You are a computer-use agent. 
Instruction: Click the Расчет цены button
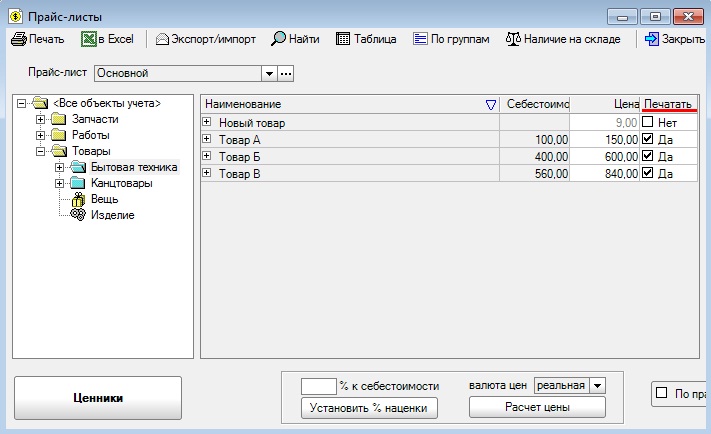[537, 407]
